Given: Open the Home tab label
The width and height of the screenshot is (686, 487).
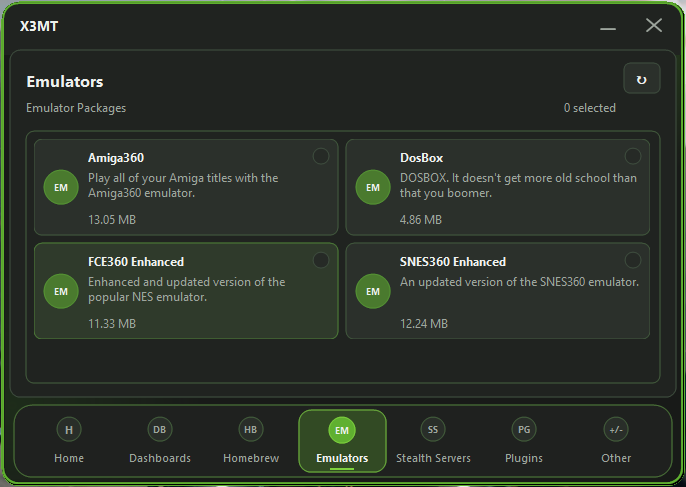Looking at the screenshot, I should 69,458.
